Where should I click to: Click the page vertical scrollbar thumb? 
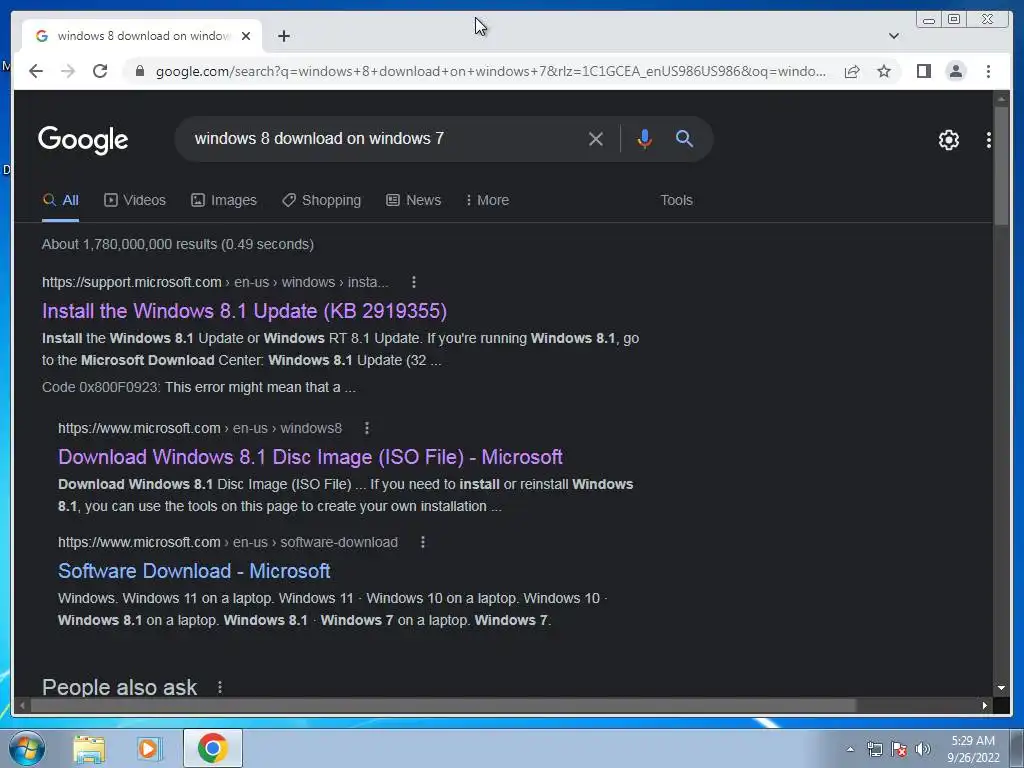(x=1000, y=166)
